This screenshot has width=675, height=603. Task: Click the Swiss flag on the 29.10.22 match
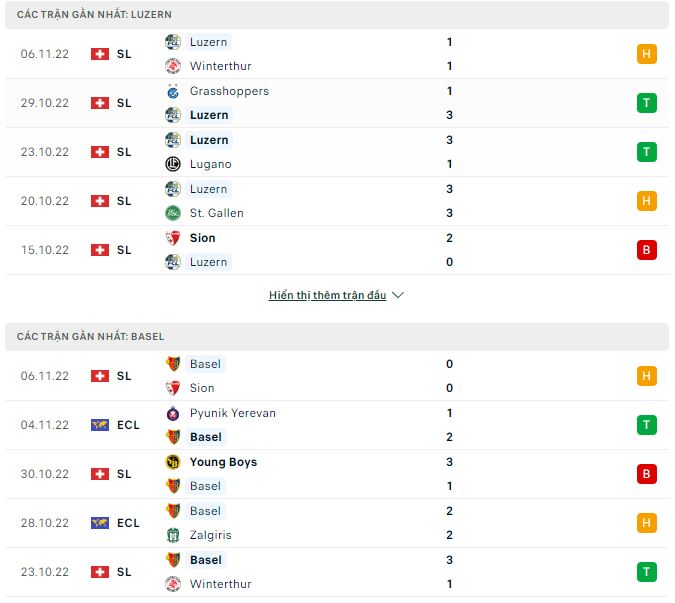100,103
